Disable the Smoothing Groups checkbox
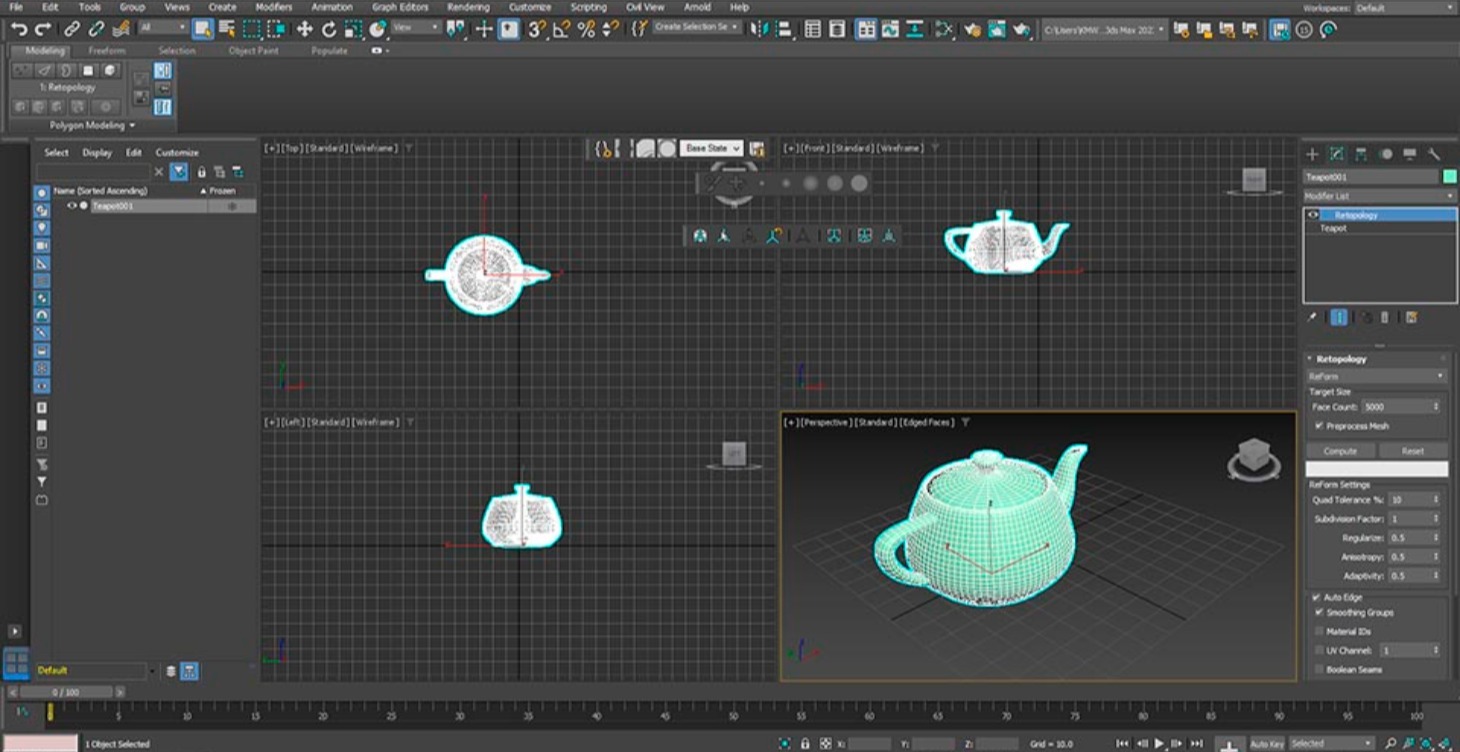 pyautogui.click(x=1320, y=612)
